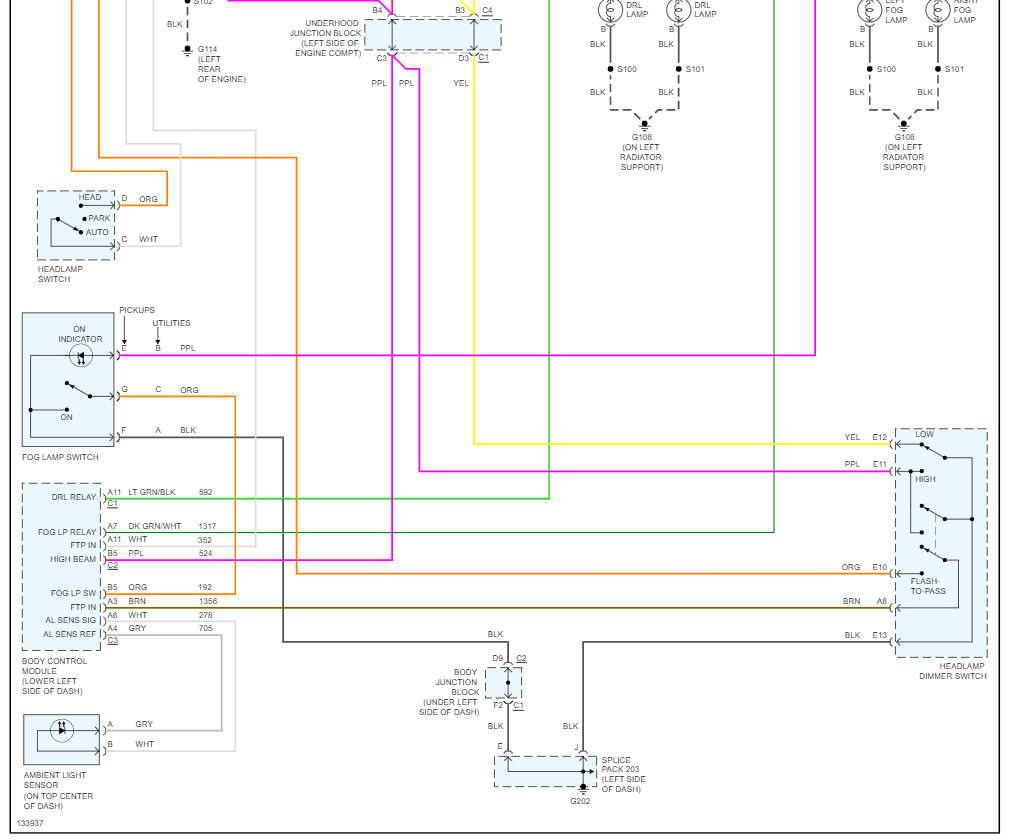Click the A8 terminal on the dimmer switch
The width and height of the screenshot is (1017, 840).
pyautogui.click(x=882, y=601)
